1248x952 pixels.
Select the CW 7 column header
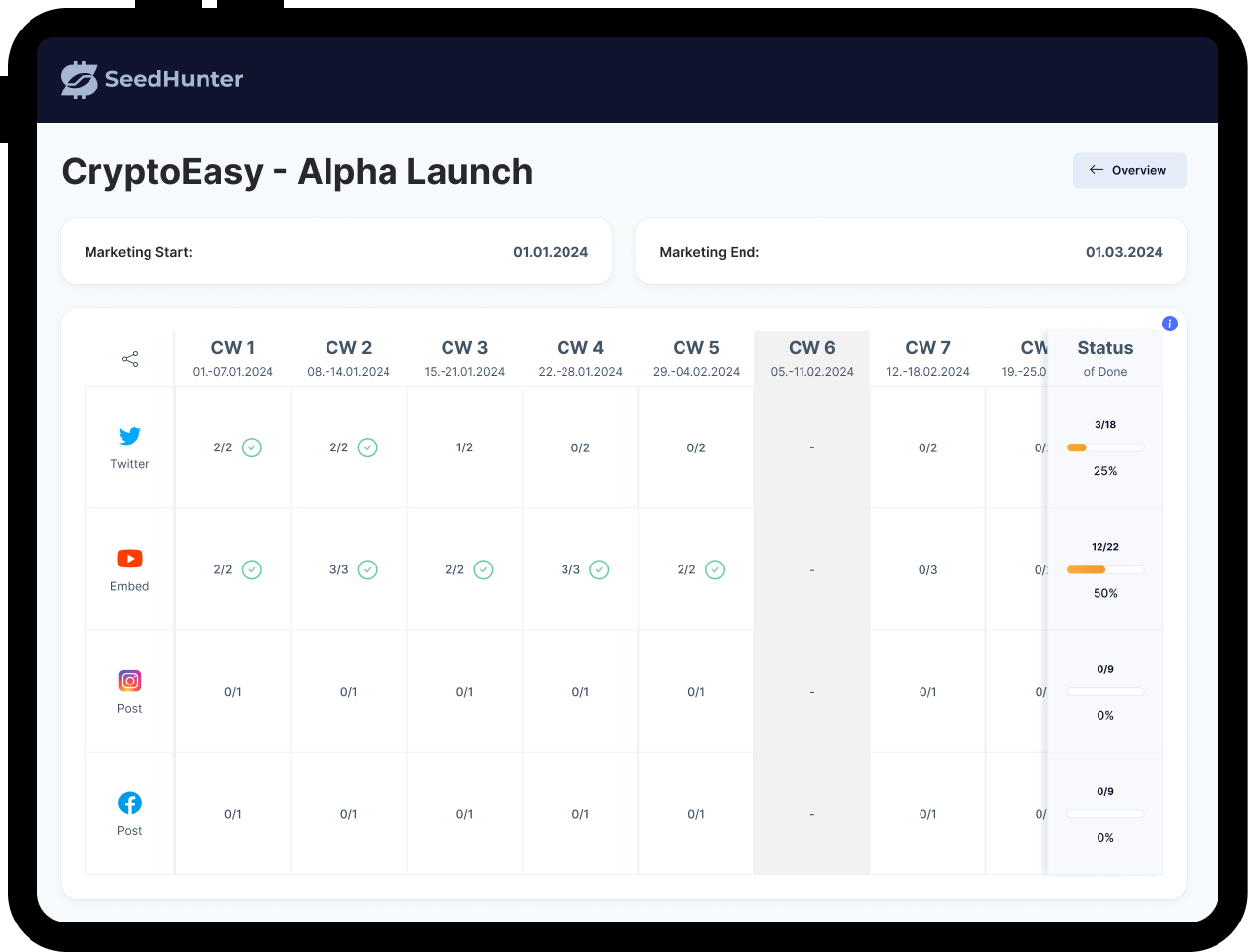coord(927,358)
